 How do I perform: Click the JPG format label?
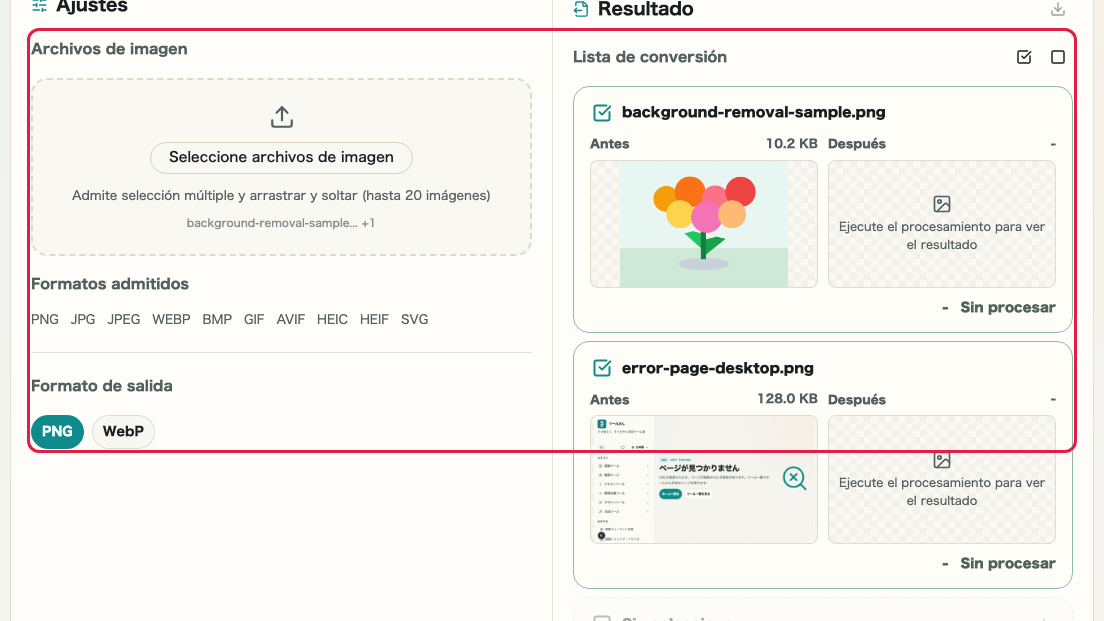coord(83,320)
